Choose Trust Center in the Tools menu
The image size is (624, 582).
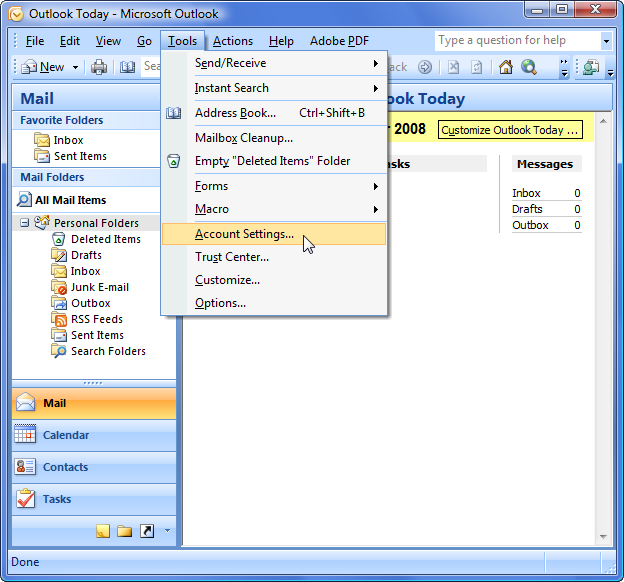tap(231, 257)
